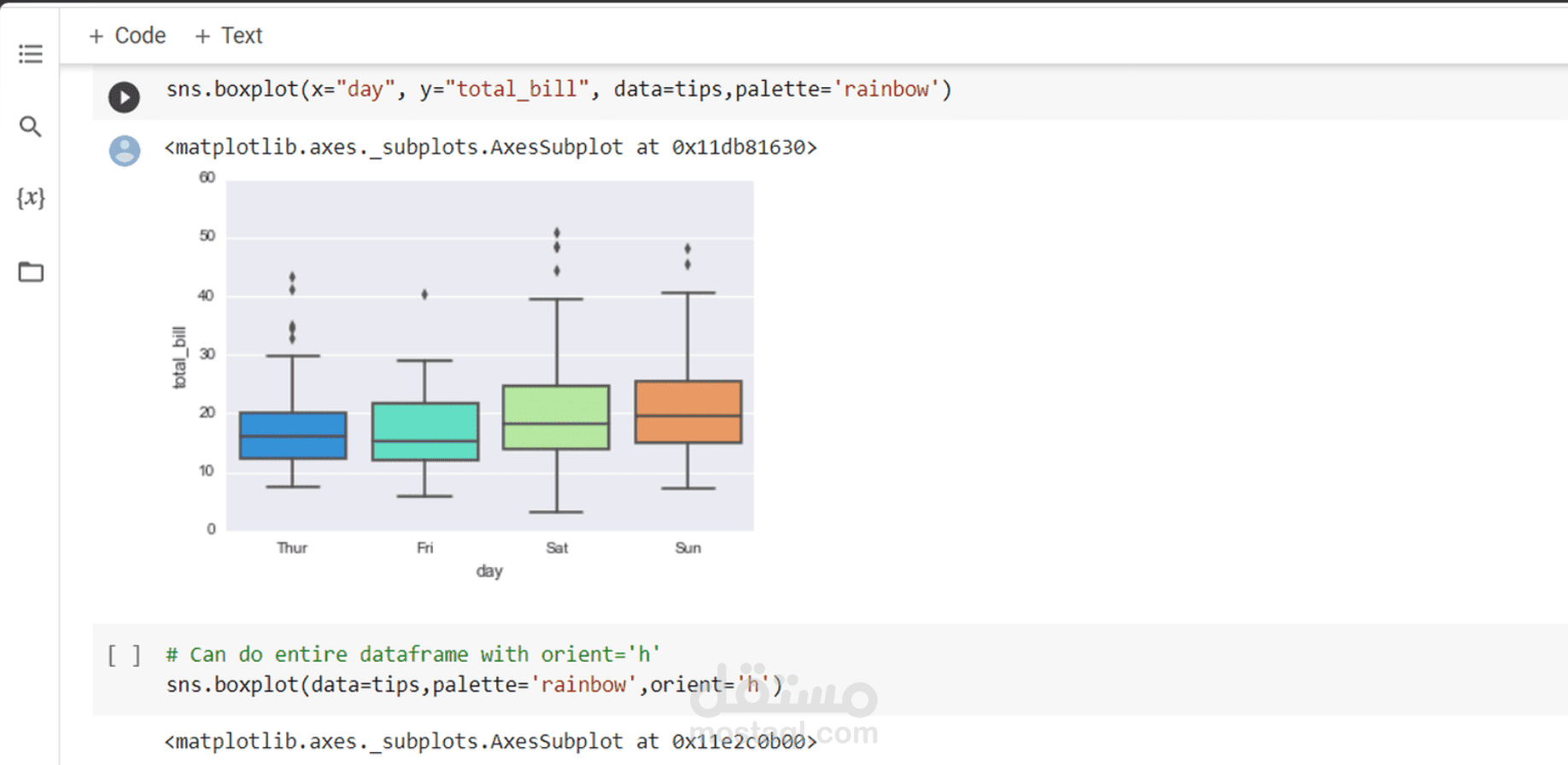1568x765 pixels.
Task: Click the y-axis tick label 10
Action: point(206,470)
